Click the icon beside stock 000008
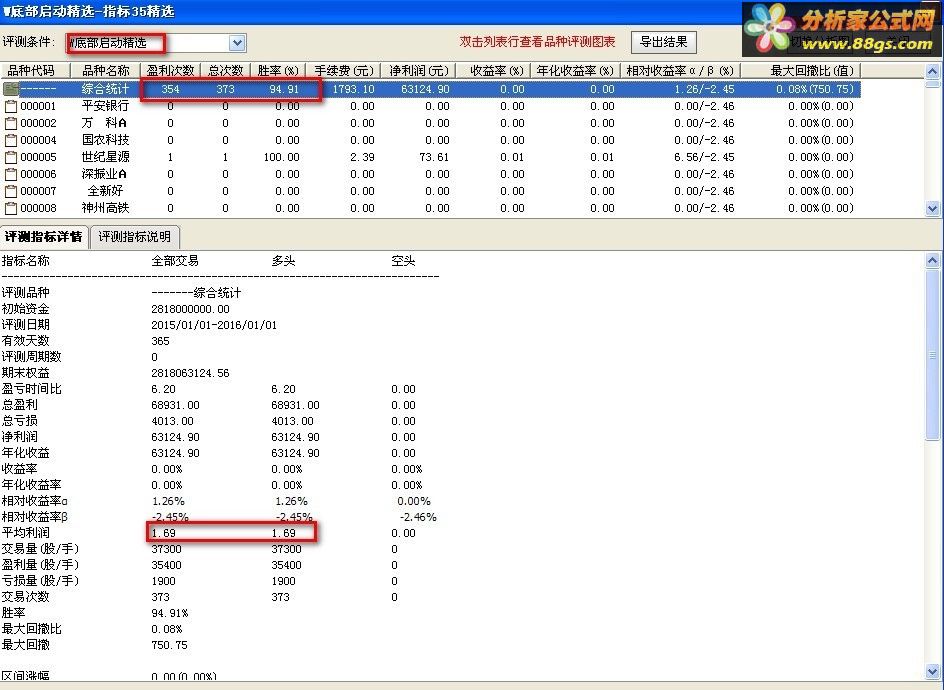Screen dimensions: 944x690 (11, 208)
